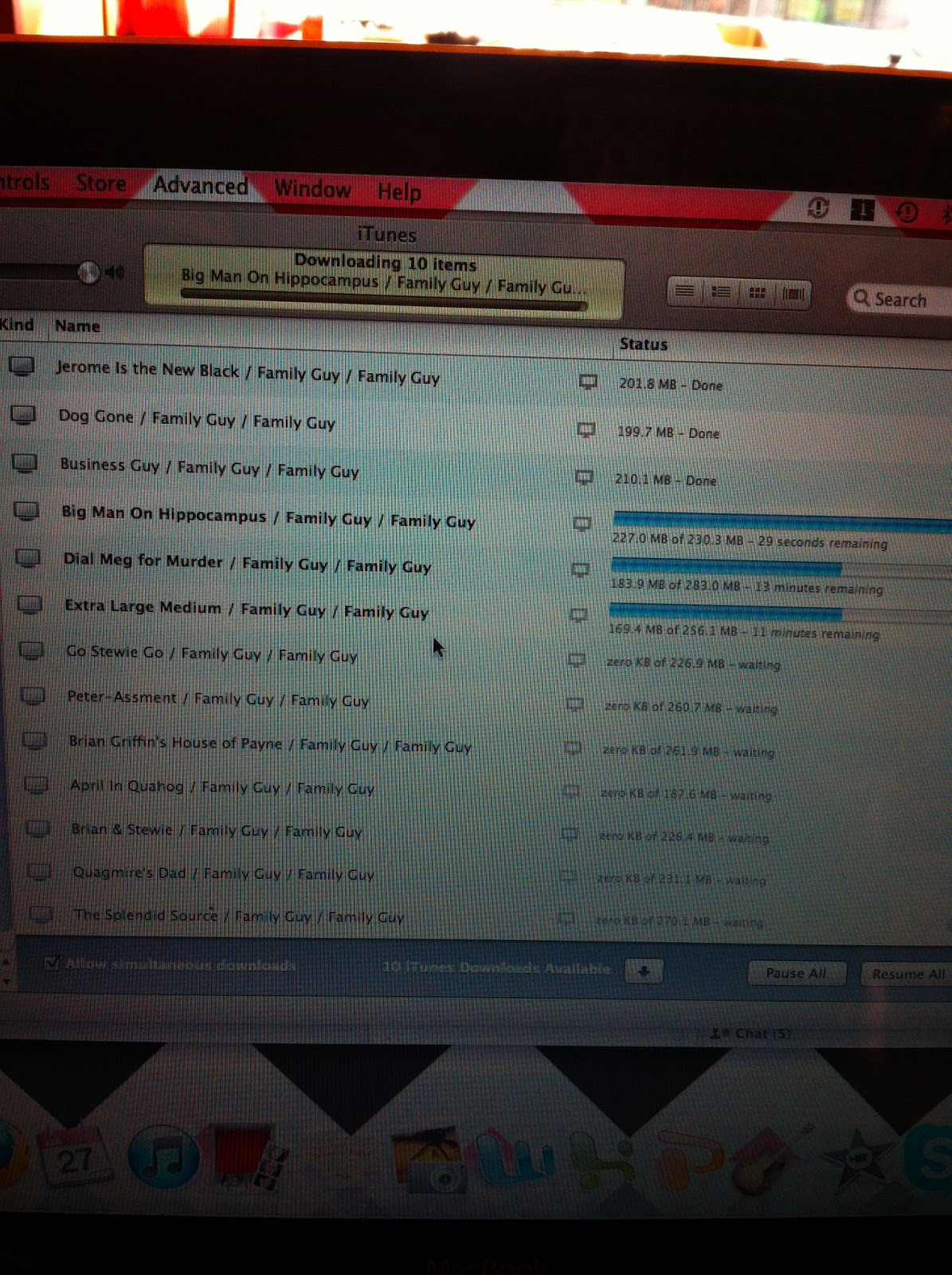952x1275 pixels.
Task: Switch to list view
Action: click(684, 292)
